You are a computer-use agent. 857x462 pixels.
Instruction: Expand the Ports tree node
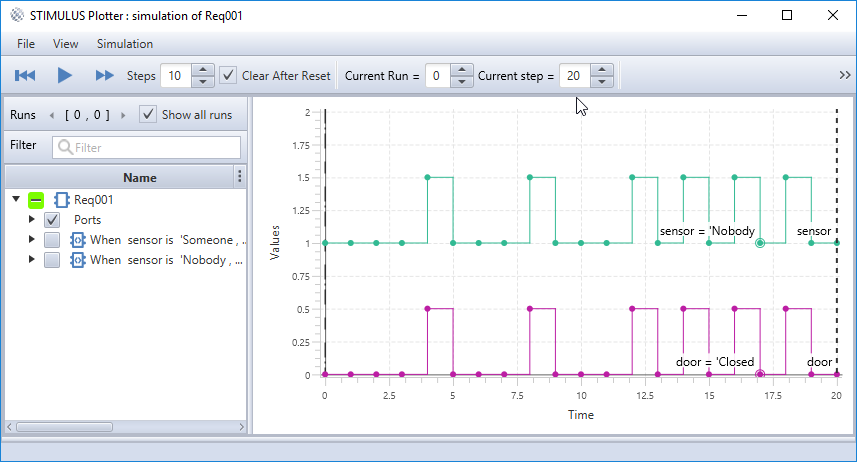(32, 219)
